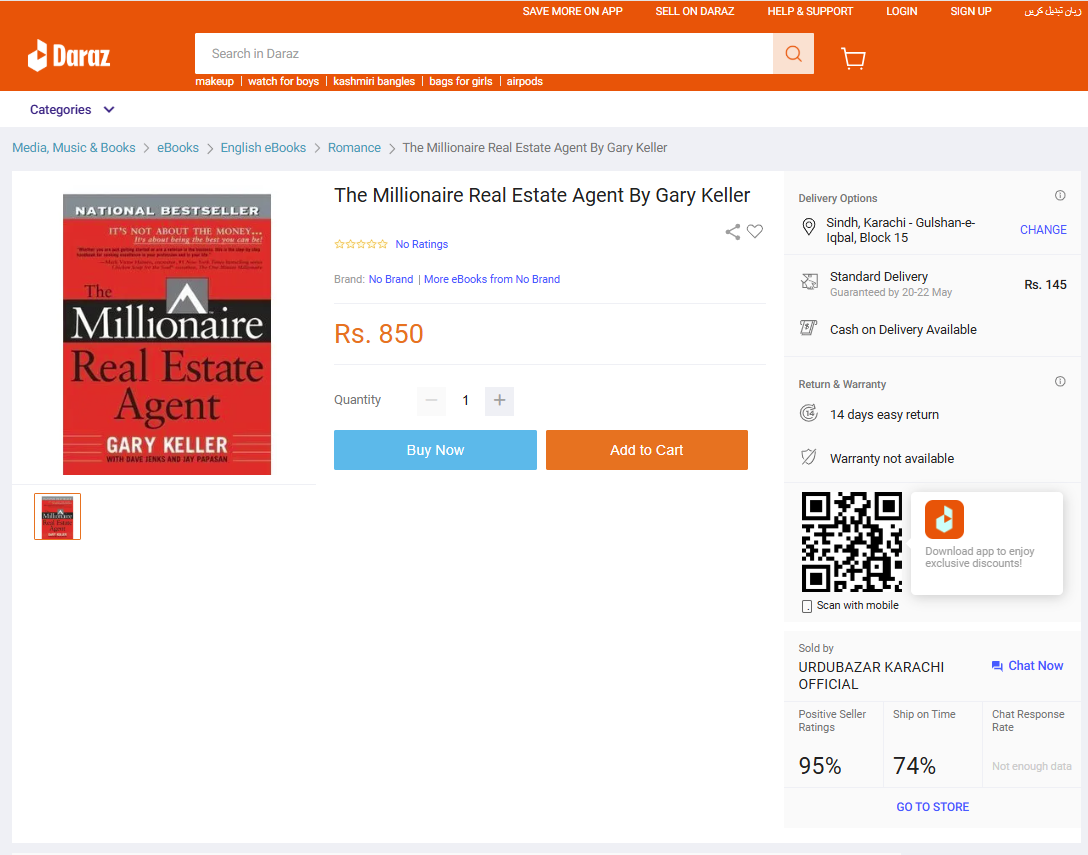Click kashmiri bangles suggestion
Screen dimensions: 1088x855
[374, 81]
